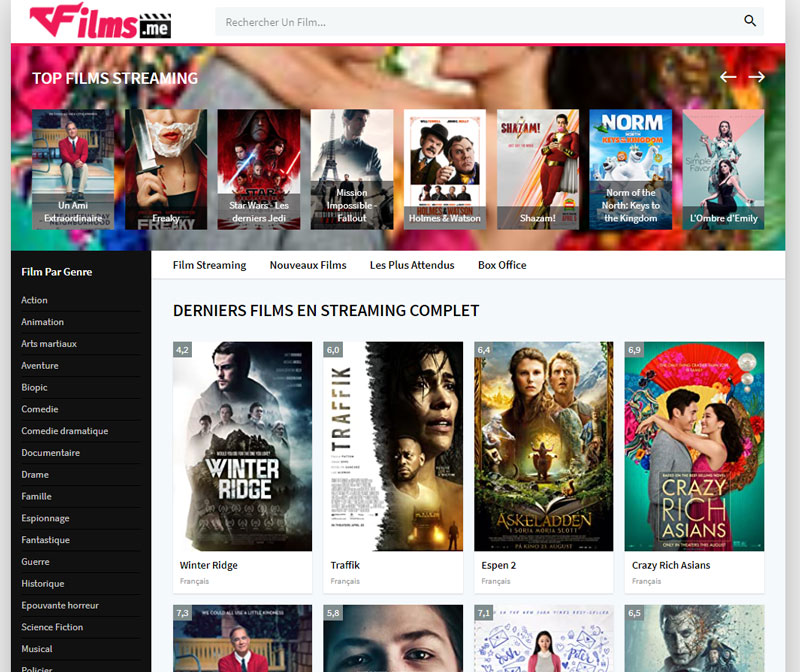Click DERNIERS FILMS EN STREAMING COMPLET heading

(326, 311)
